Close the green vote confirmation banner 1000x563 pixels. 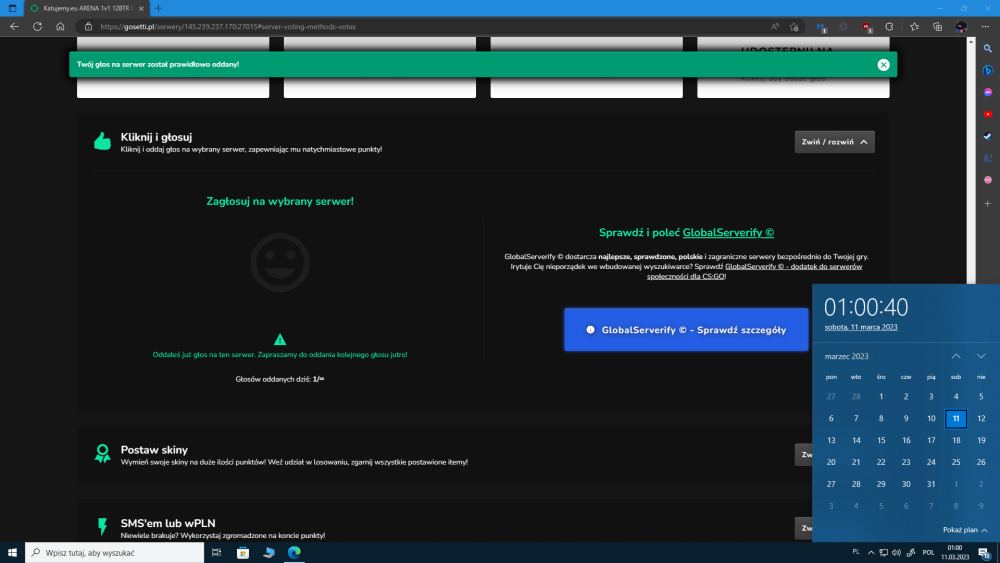tap(883, 64)
